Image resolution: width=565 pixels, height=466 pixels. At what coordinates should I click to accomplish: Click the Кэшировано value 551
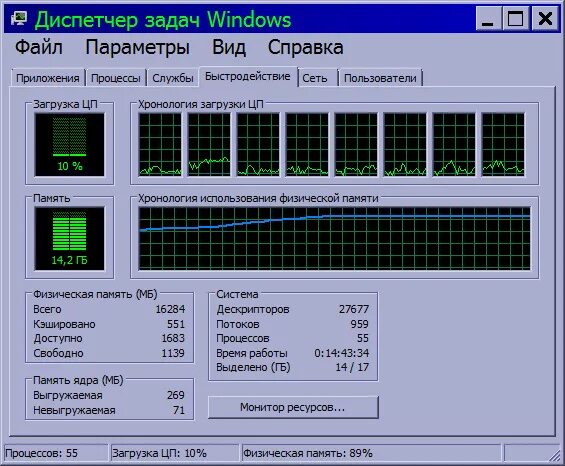[176, 324]
